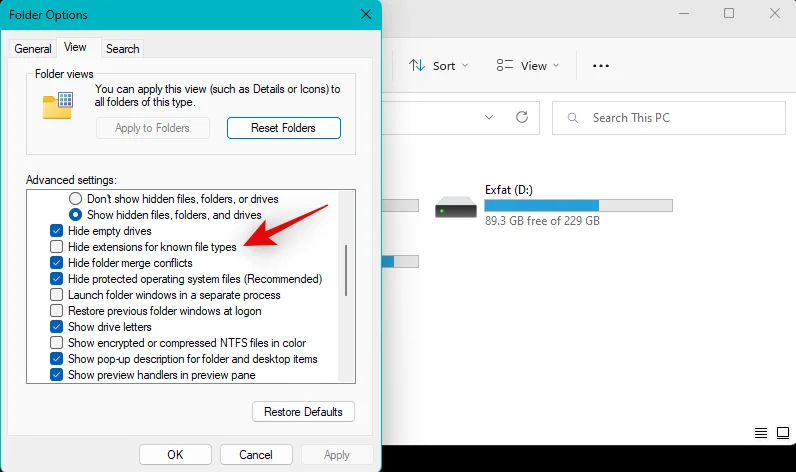
Task: Click the Exfat (D:) drive name
Action: tap(509, 190)
